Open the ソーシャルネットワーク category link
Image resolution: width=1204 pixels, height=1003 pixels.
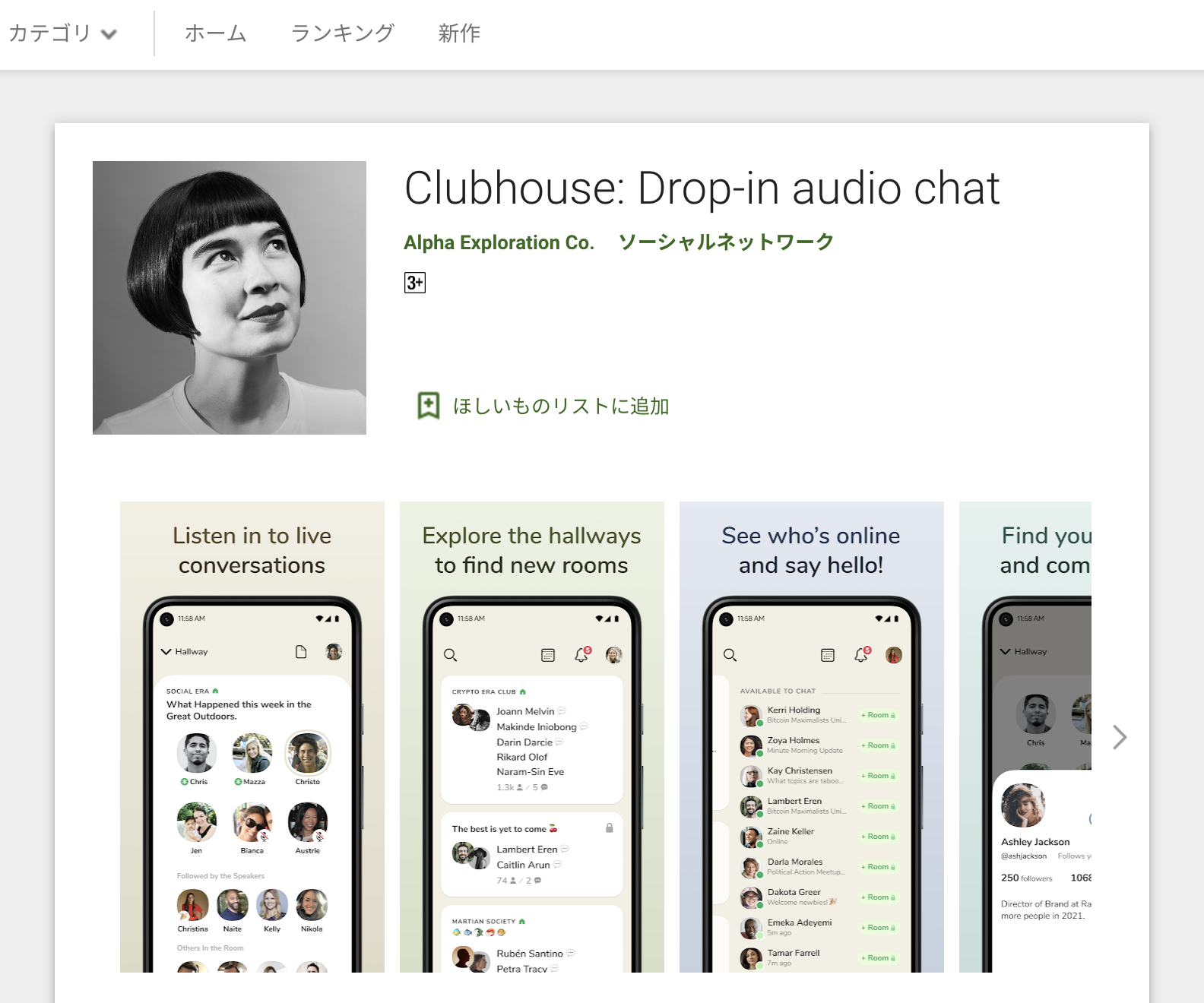coord(726,242)
